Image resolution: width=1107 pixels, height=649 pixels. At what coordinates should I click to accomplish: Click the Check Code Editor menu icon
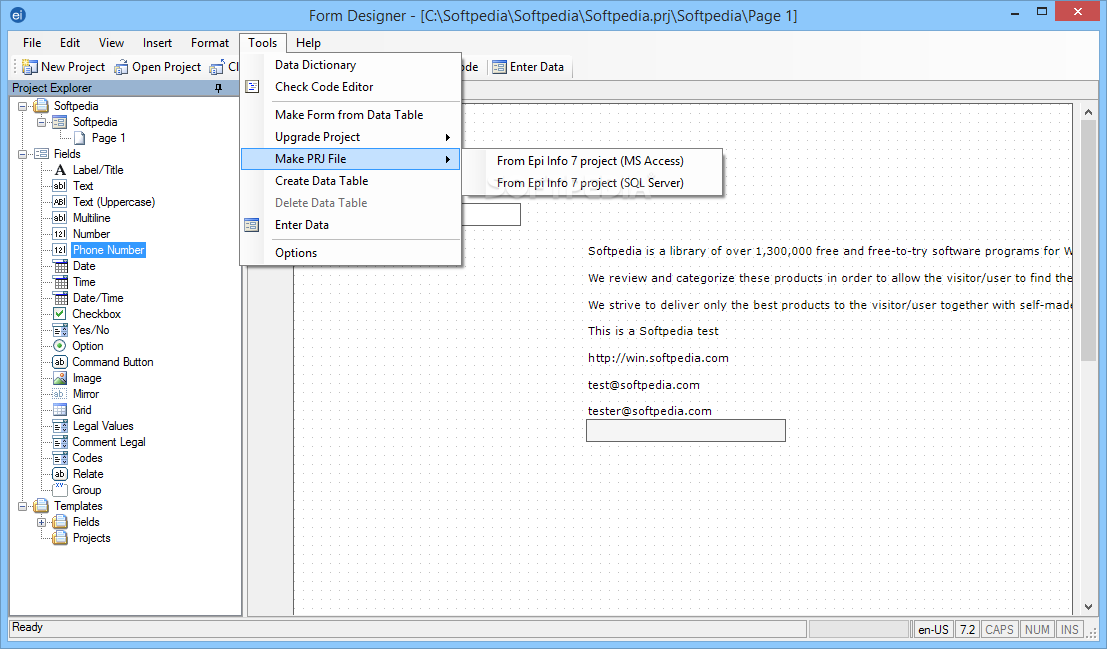[252, 87]
